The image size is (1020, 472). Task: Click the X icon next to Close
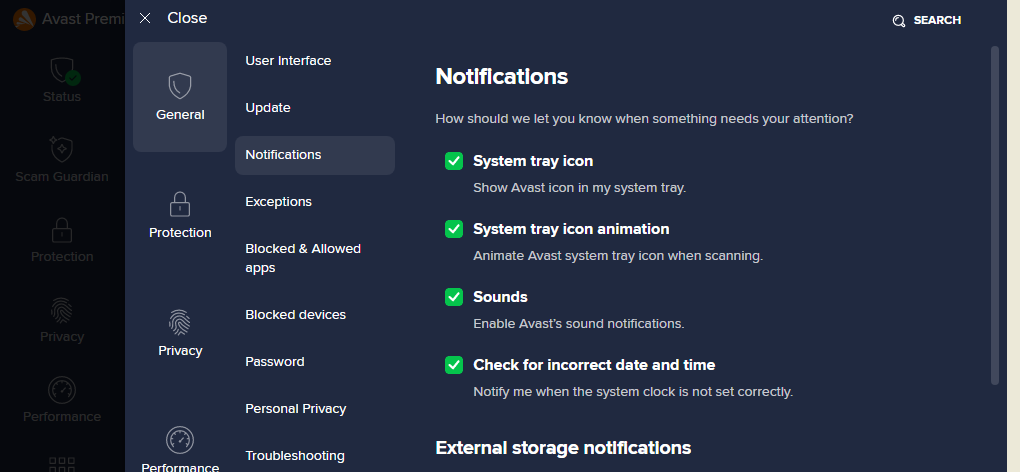(145, 18)
